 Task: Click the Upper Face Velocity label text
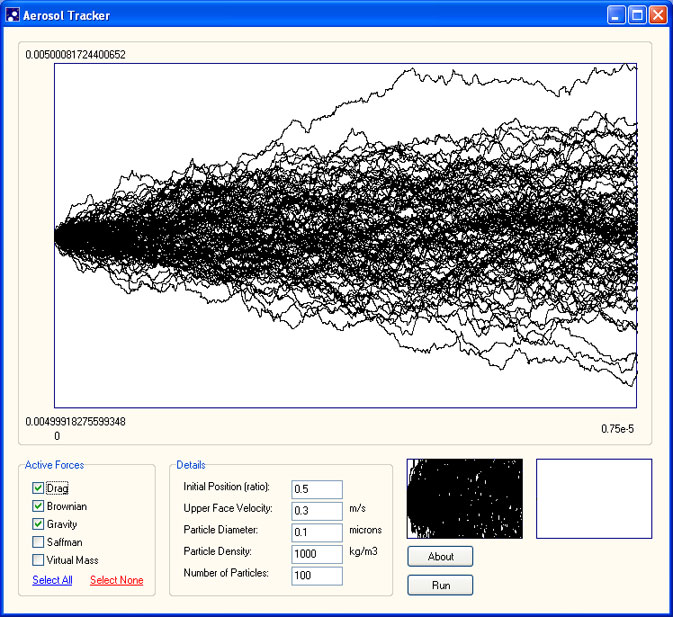(228, 508)
